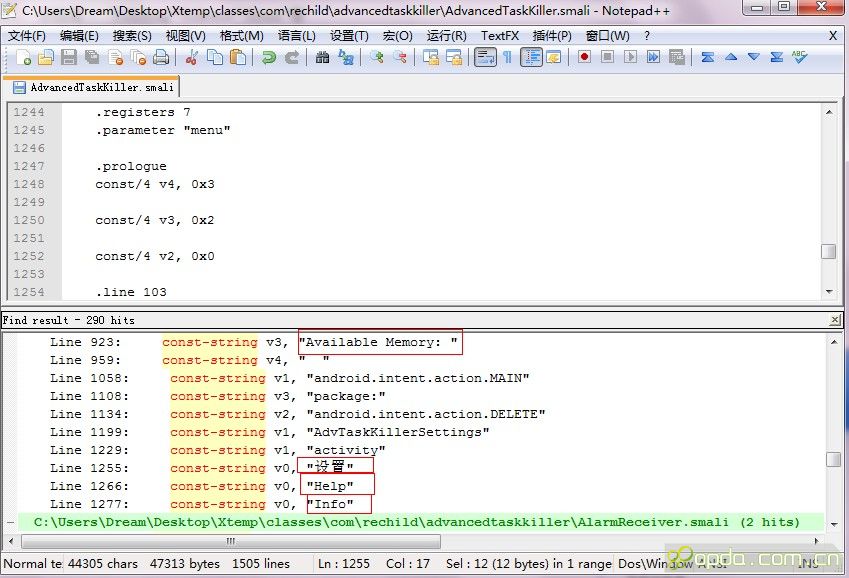This screenshot has width=849, height=578.
Task: Open a file with the folder icon
Action: point(45,58)
